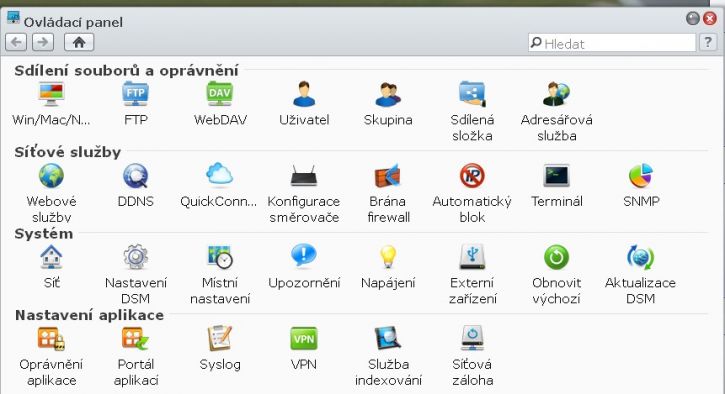Click the Síťové služby heading
The height and width of the screenshot is (394, 725).
click(68, 152)
